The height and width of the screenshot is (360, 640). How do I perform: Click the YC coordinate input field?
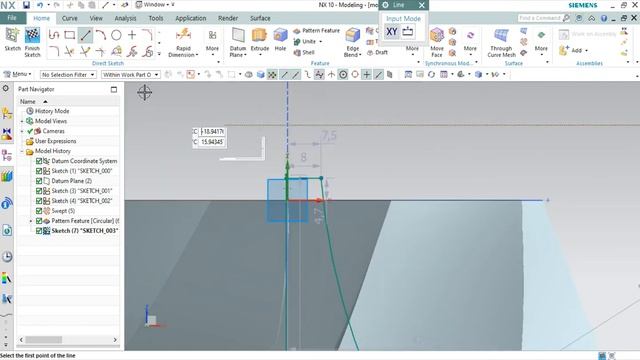(212, 142)
